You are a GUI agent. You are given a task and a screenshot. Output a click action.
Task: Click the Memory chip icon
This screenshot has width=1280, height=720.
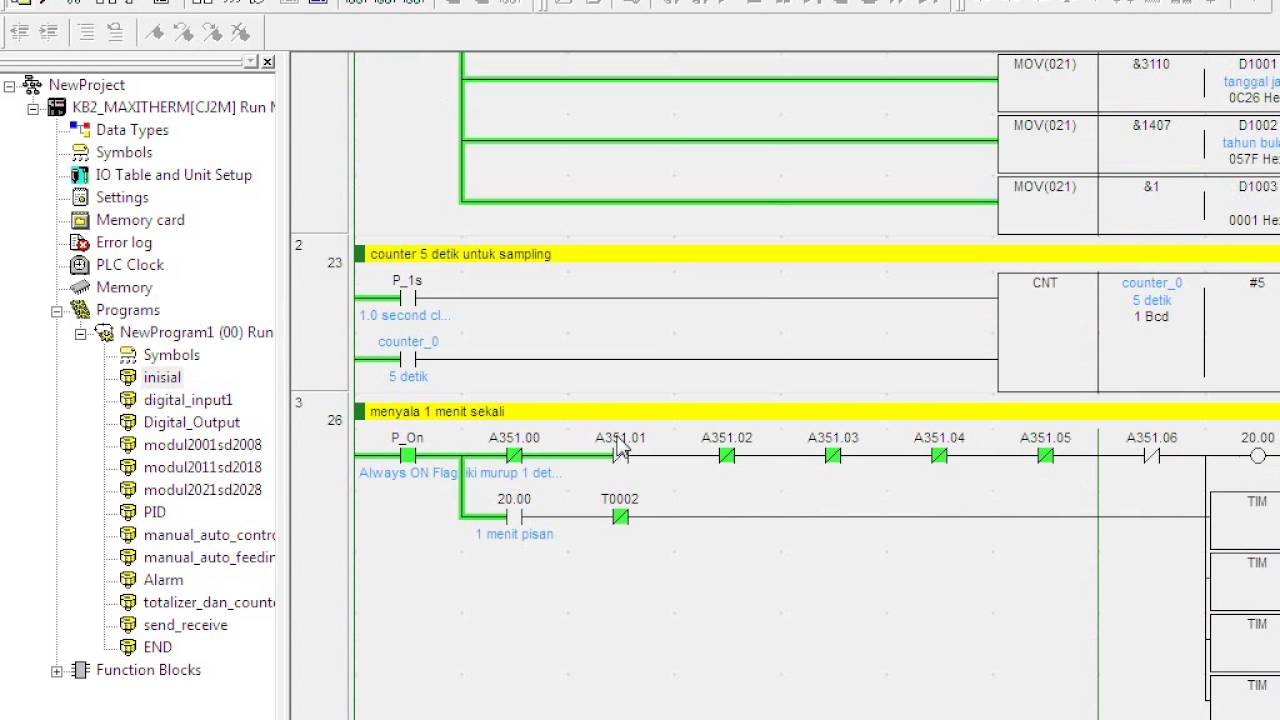pos(80,287)
